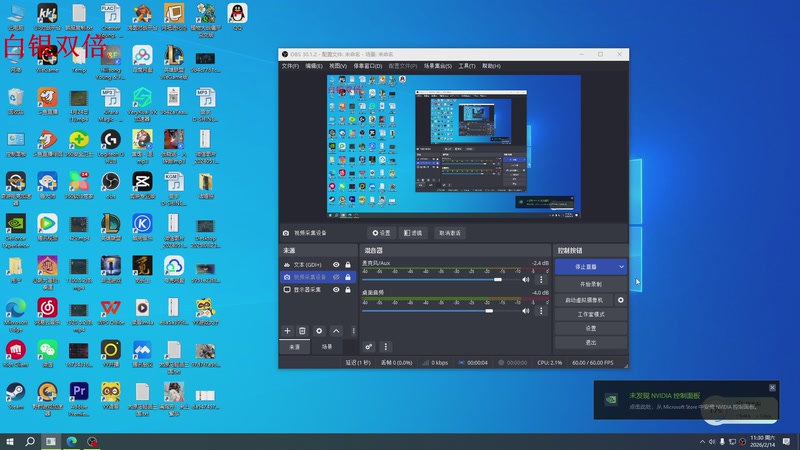This screenshot has width=800, height=450.
Task: Click 取消激活 on source toolbar
Action: point(450,233)
